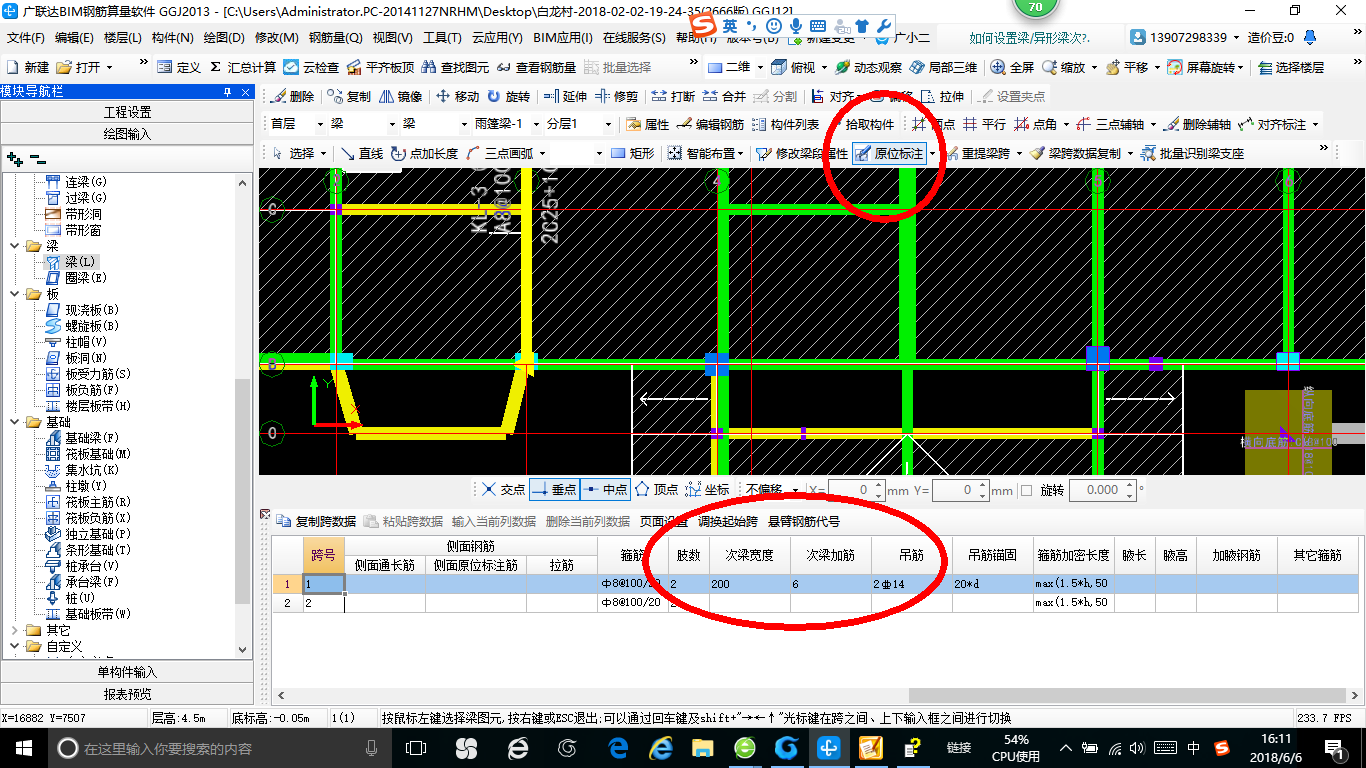
Task: Click the 工程设置 navigation button
Action: [x=127, y=112]
